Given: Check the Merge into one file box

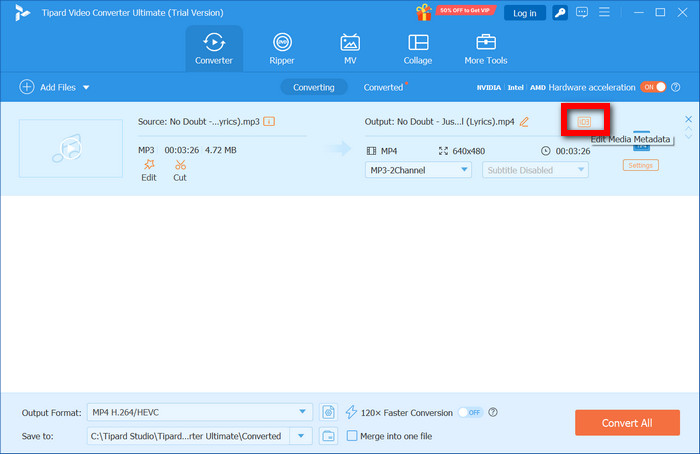Looking at the screenshot, I should tap(352, 435).
